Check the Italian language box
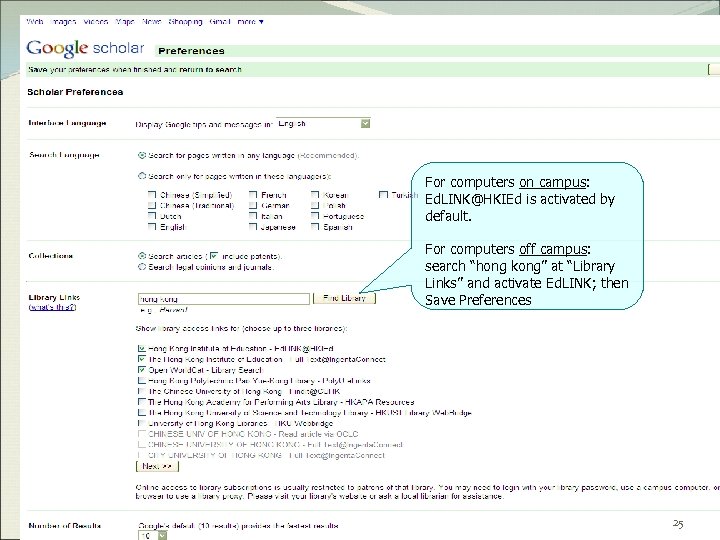The height and width of the screenshot is (540, 720). pos(253,216)
